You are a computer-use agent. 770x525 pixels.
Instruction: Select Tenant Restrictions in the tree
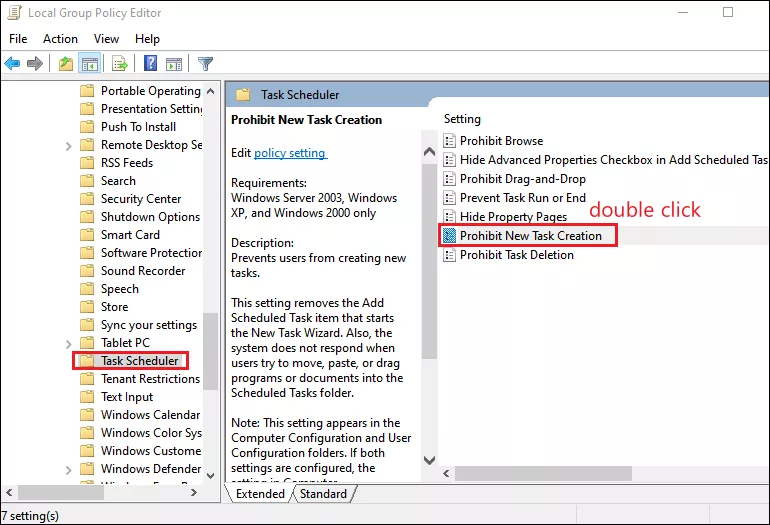pos(150,379)
